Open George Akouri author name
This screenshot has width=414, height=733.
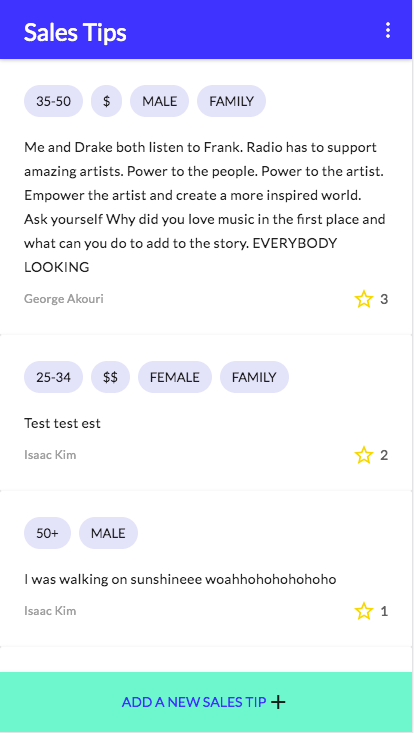[x=64, y=299]
